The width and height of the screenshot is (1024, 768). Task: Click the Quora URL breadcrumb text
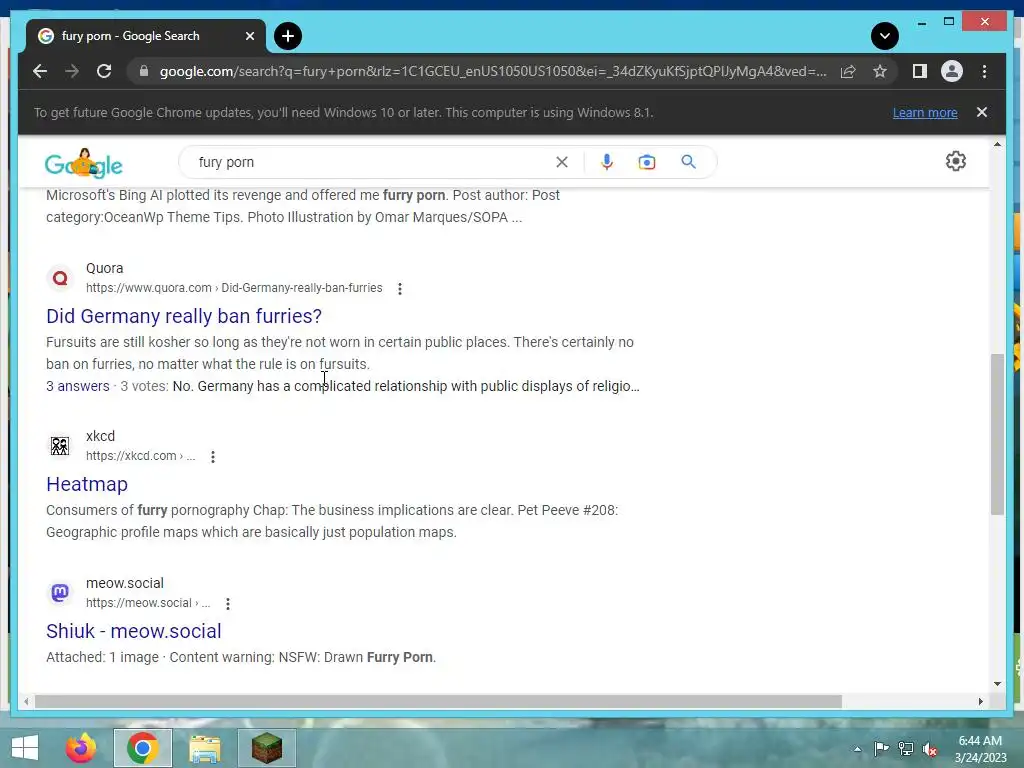(x=234, y=288)
